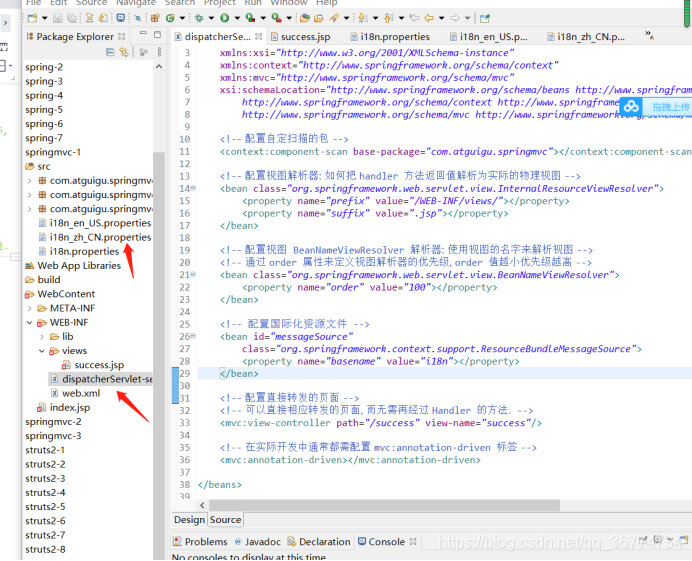Maximize the Package Explorer panel
Viewport: 692px width, 561px height.
point(158,34)
